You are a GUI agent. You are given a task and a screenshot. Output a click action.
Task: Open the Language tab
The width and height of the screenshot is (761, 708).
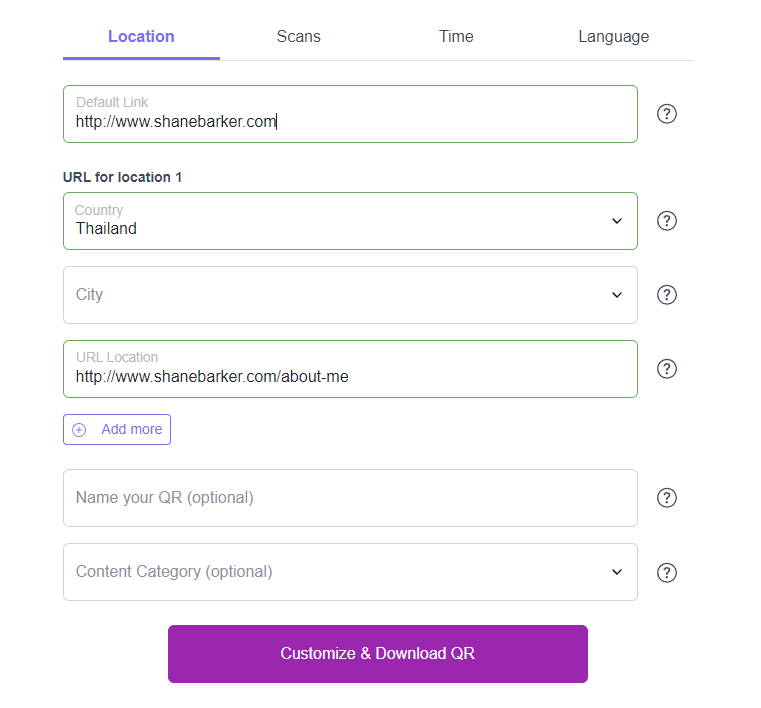click(x=613, y=37)
